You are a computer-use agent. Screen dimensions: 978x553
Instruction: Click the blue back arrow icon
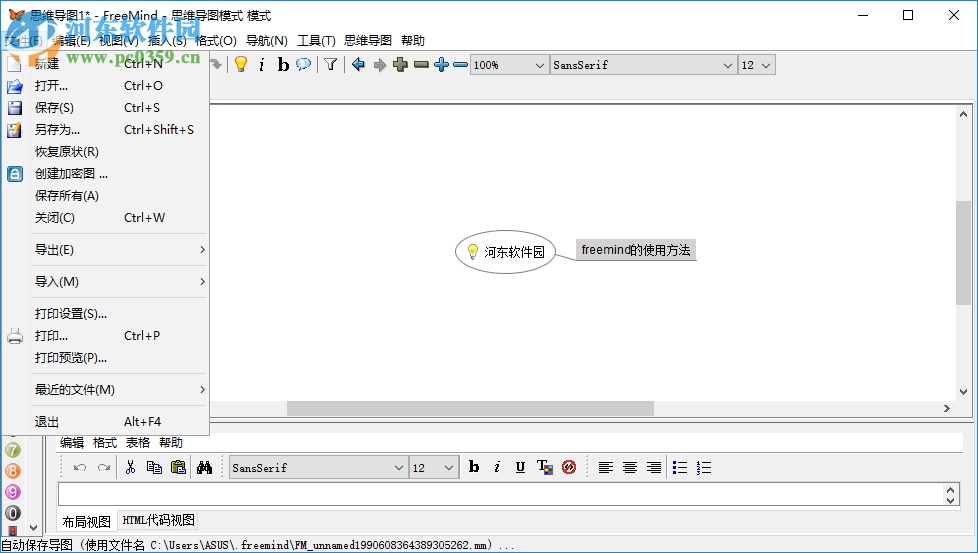(358, 64)
